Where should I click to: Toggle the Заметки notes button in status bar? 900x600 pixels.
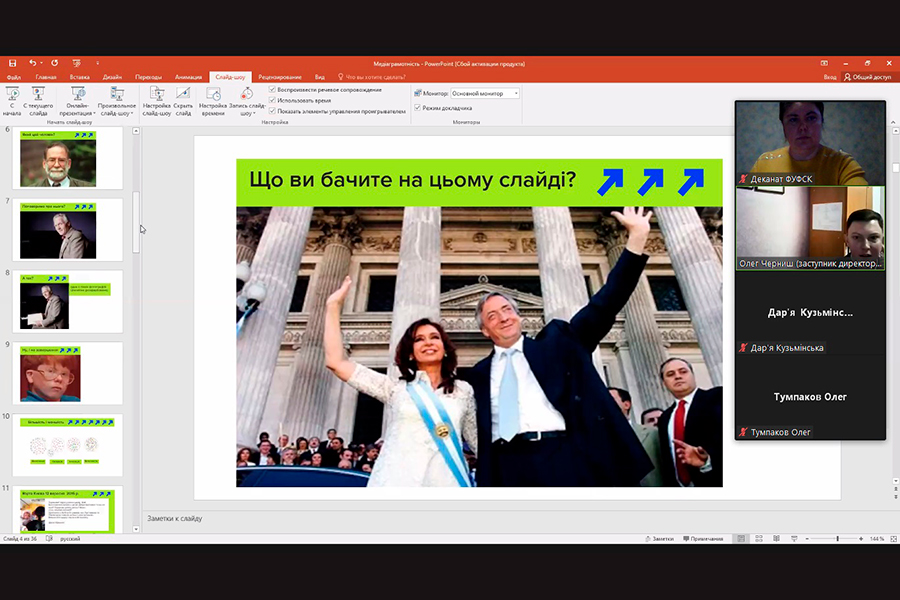[659, 539]
